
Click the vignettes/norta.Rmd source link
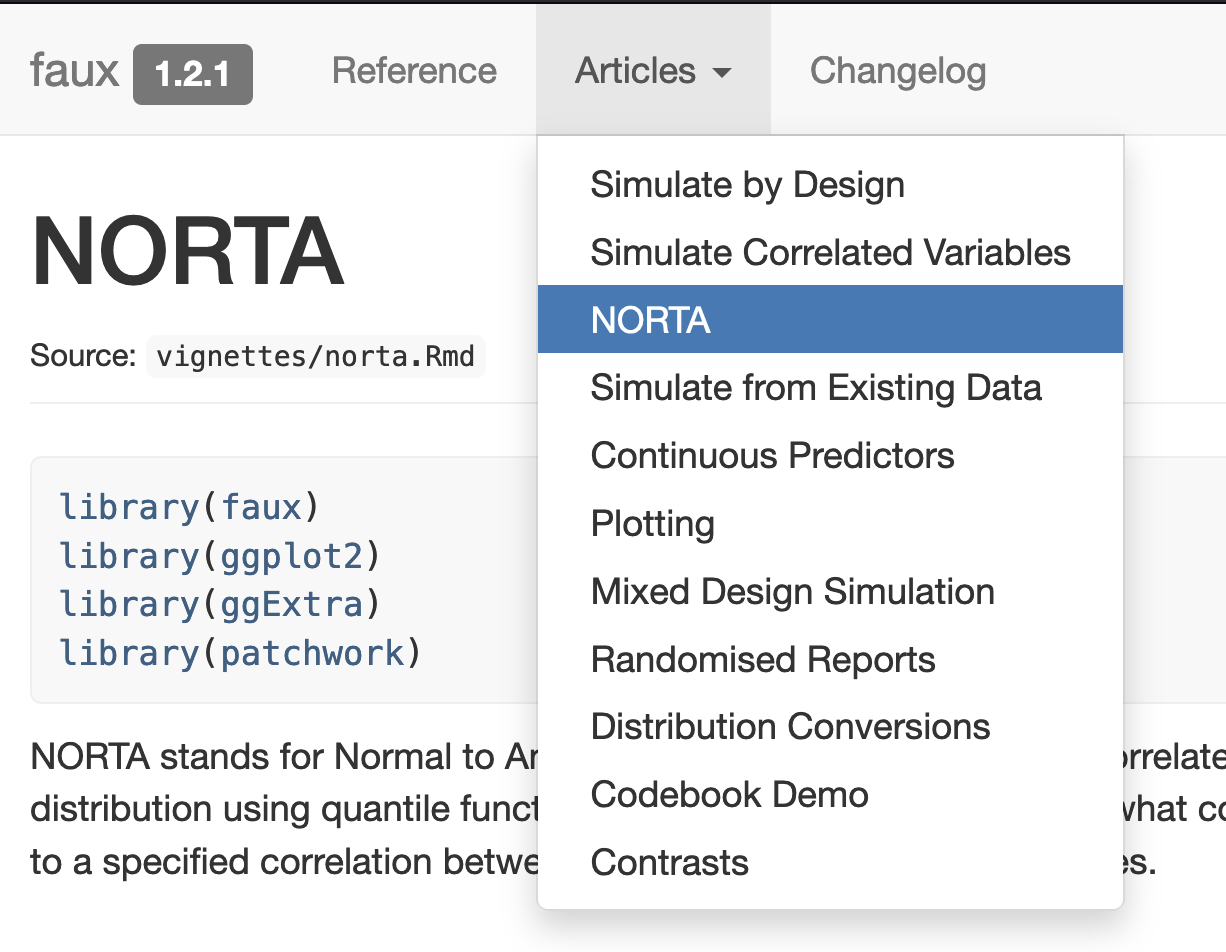coord(315,356)
